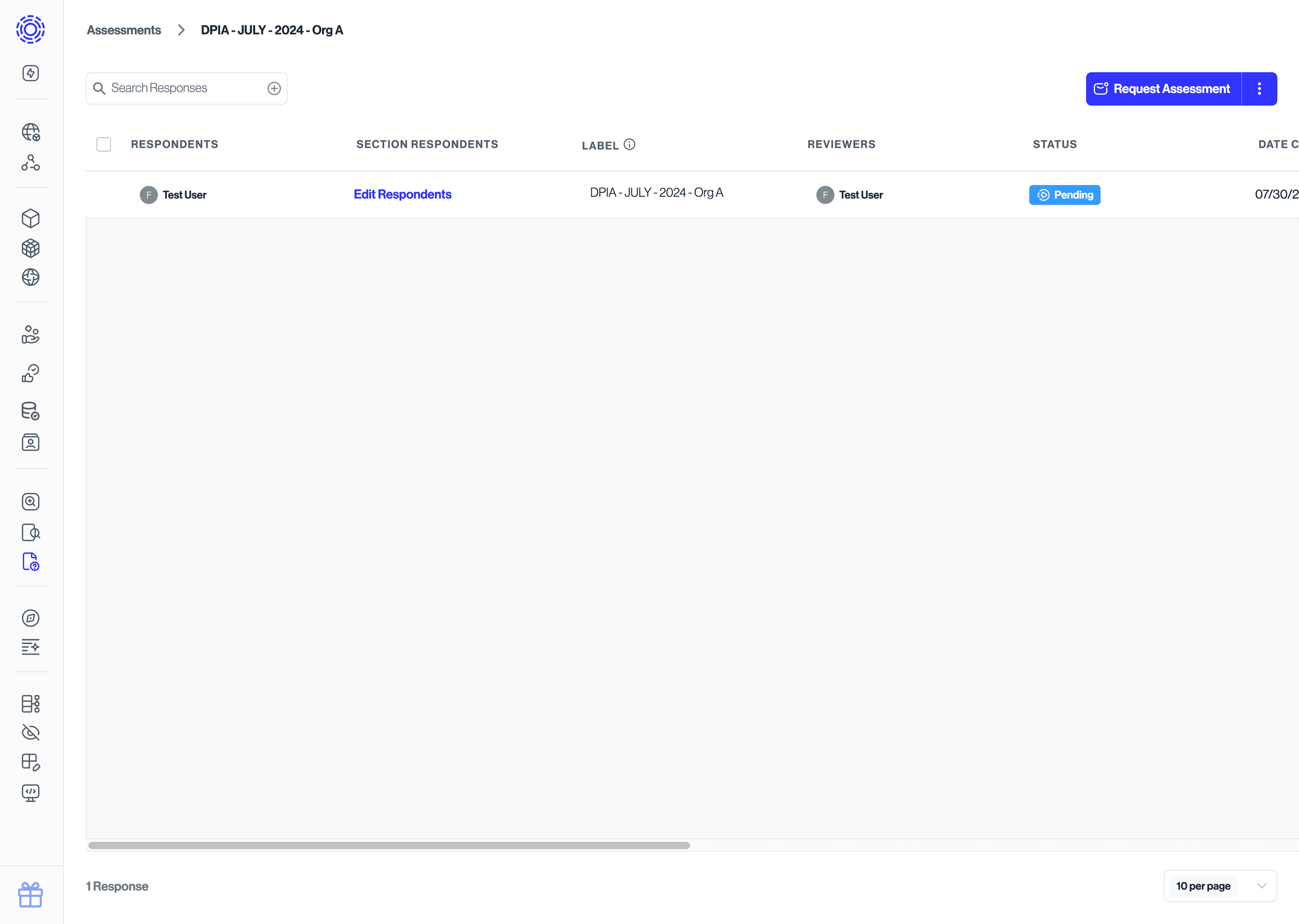Click the plus filter icon in search box
Image resolution: width=1299 pixels, height=924 pixels.
(x=274, y=88)
